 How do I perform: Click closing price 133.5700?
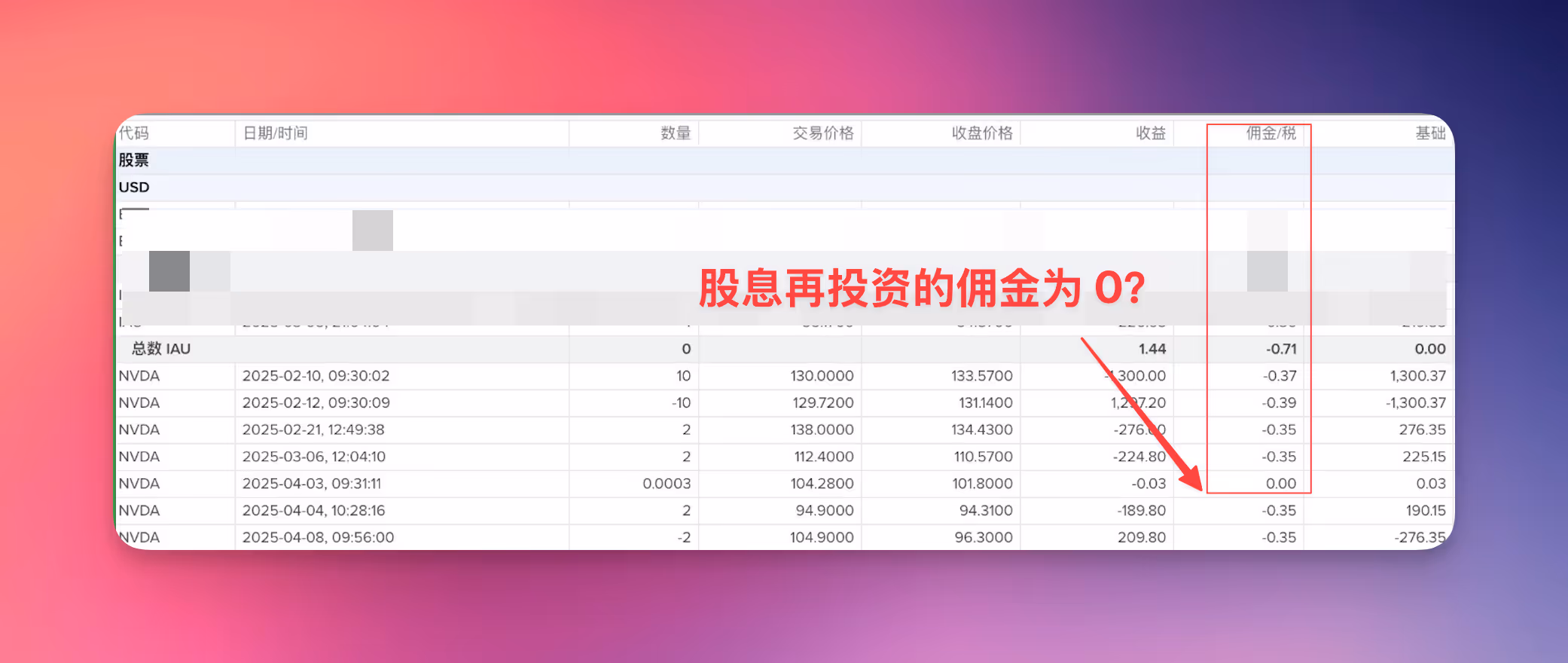982,376
